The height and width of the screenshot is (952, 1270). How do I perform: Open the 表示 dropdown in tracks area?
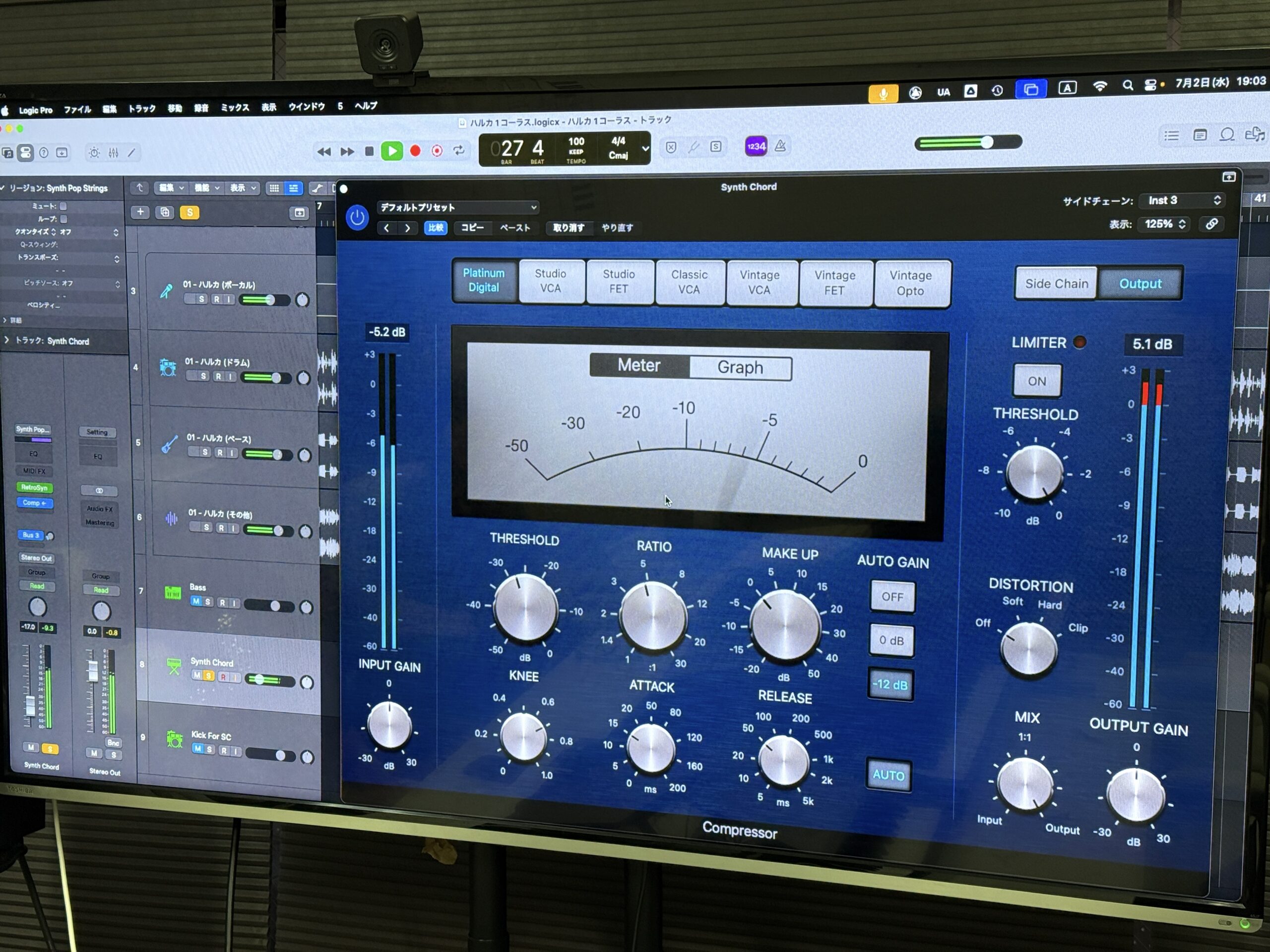point(244,187)
